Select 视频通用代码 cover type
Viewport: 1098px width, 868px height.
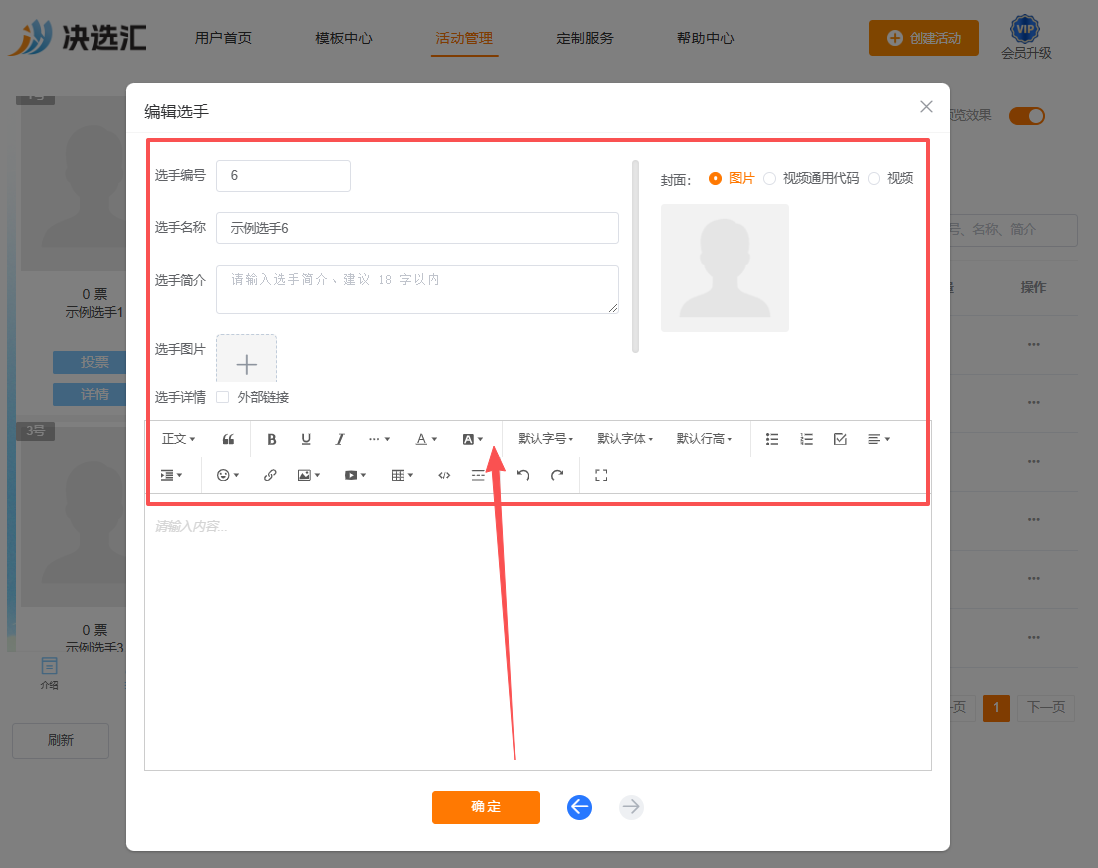811,178
